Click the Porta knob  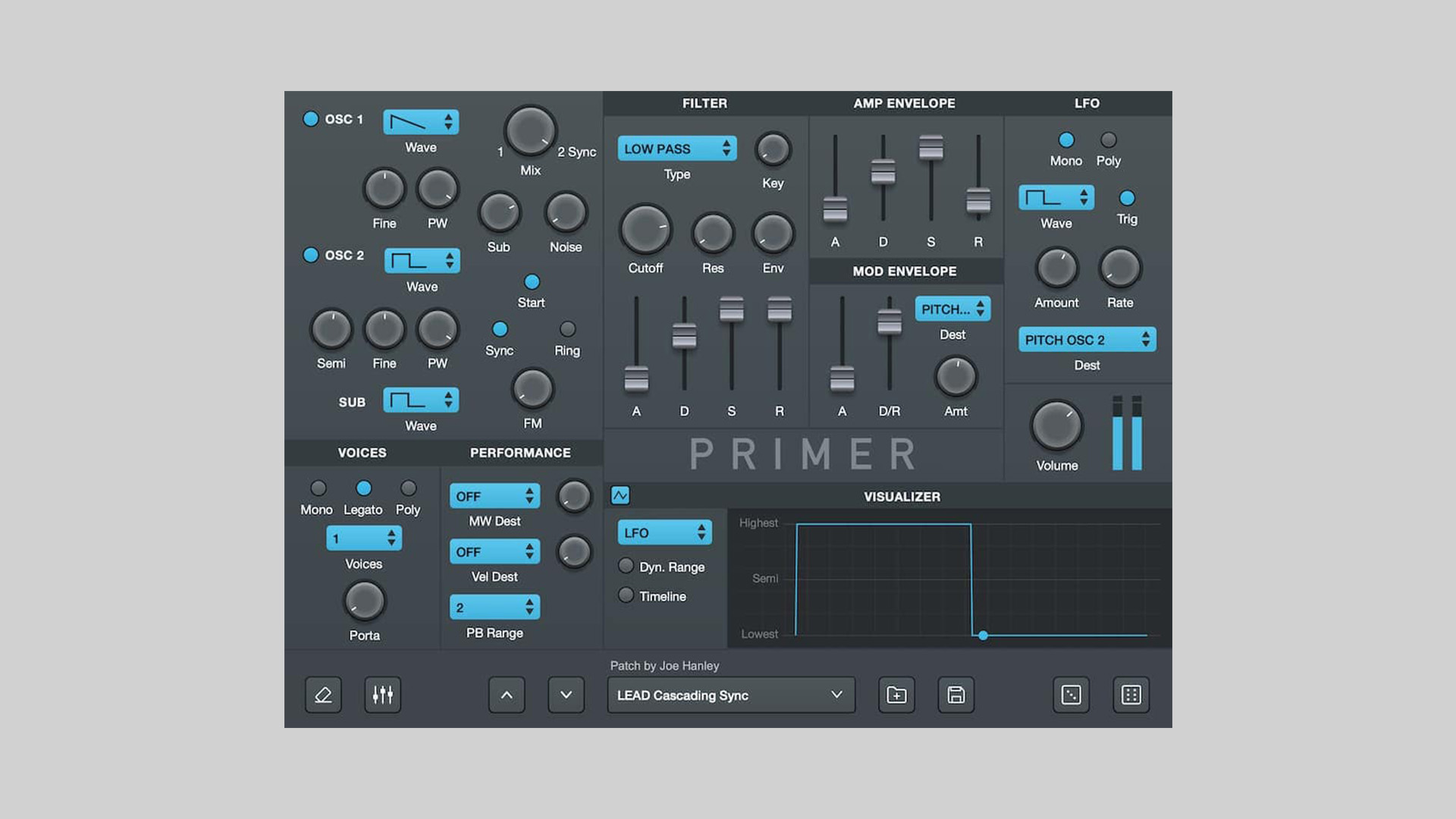(365, 601)
